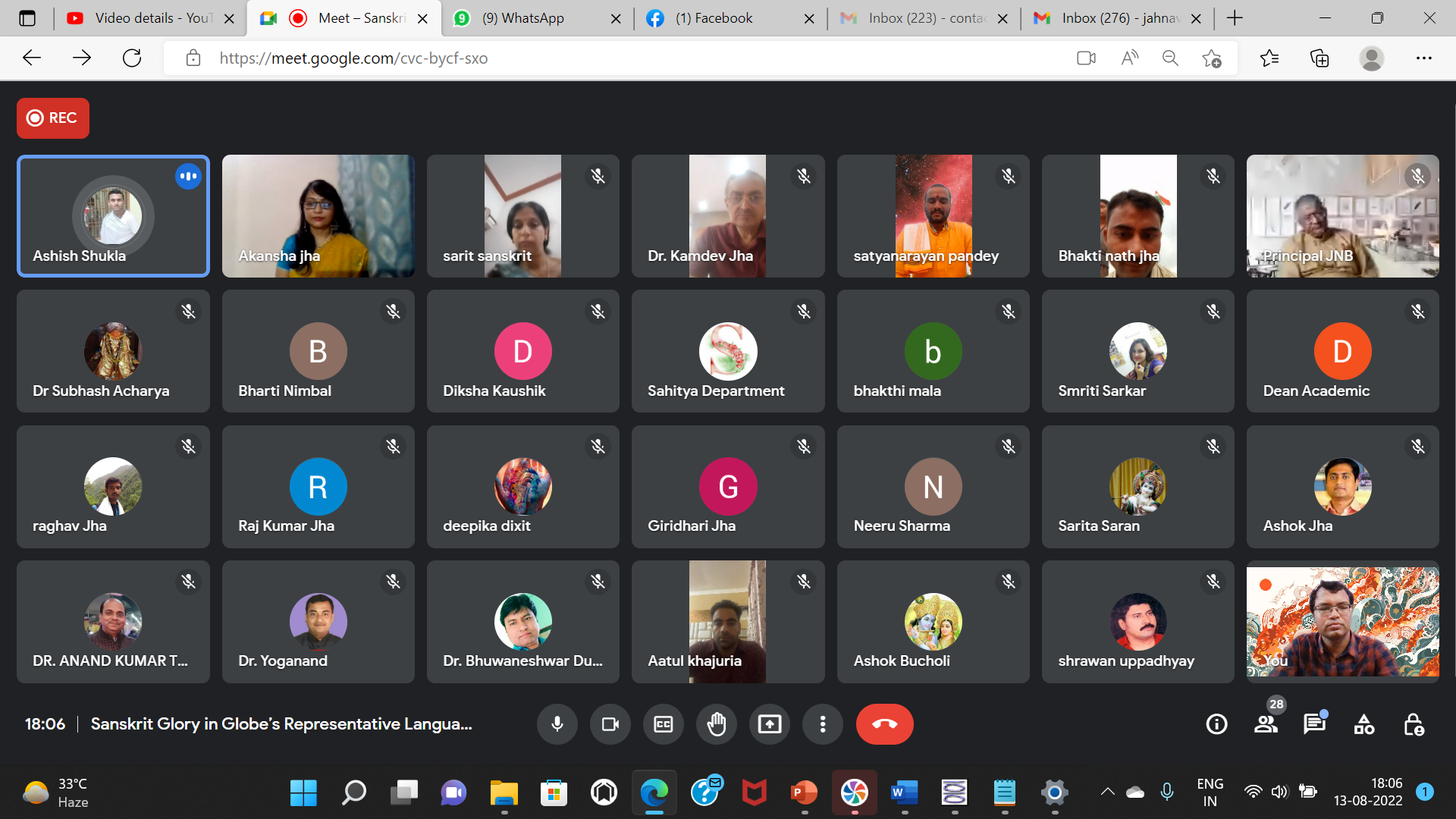Click the Akansha jha video tile
The width and height of the screenshot is (1456, 819).
pos(318,216)
